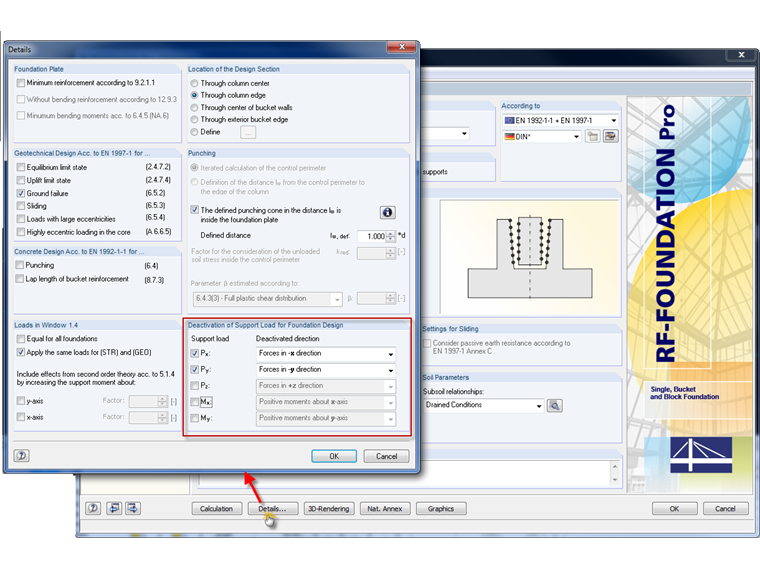Open 6.4.3(3) Full plastic shear distribution dropdown
Viewport: 760px width, 570px height.
(268, 299)
